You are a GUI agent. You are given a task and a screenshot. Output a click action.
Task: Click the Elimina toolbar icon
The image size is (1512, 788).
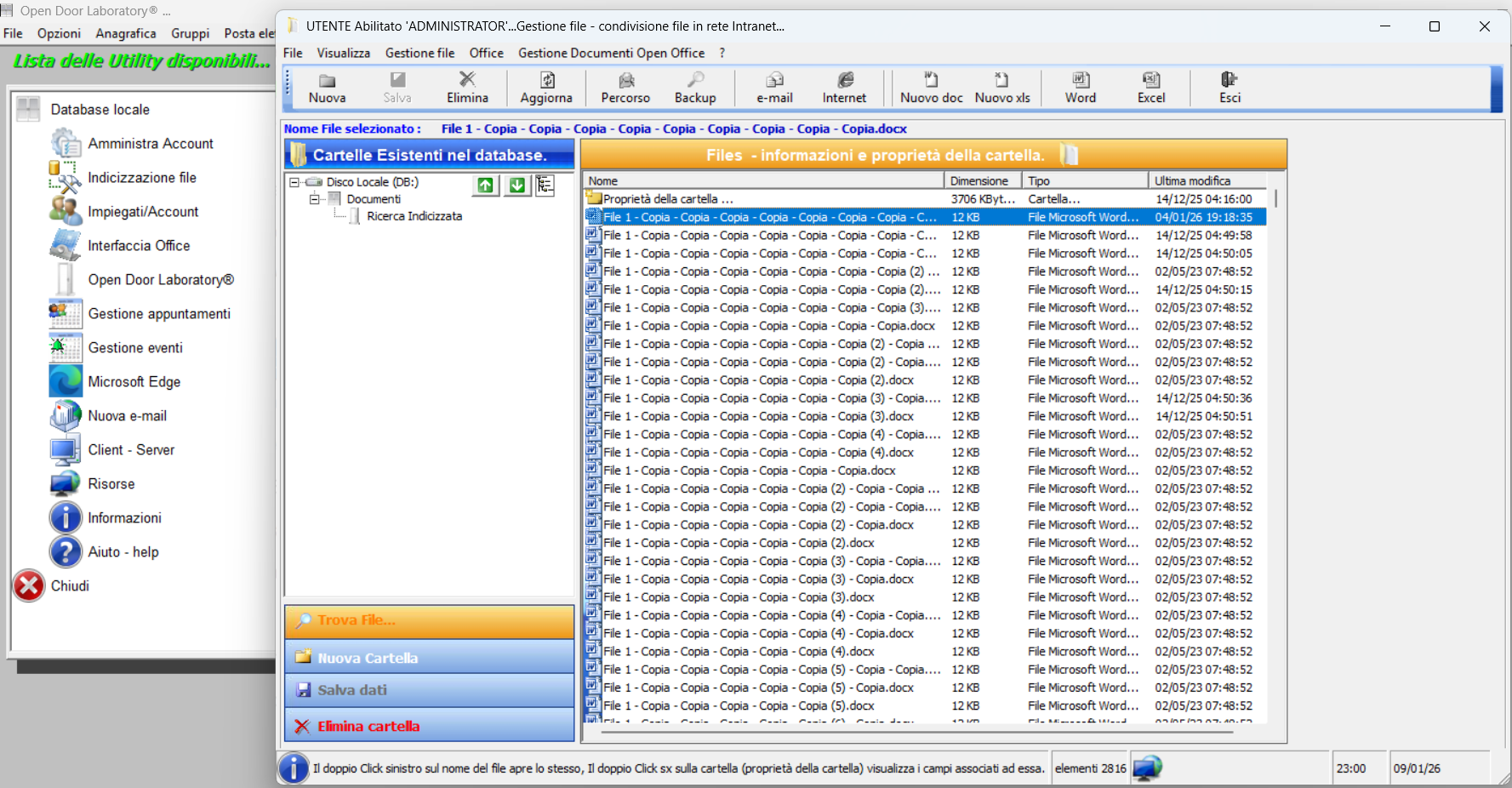pyautogui.click(x=467, y=88)
